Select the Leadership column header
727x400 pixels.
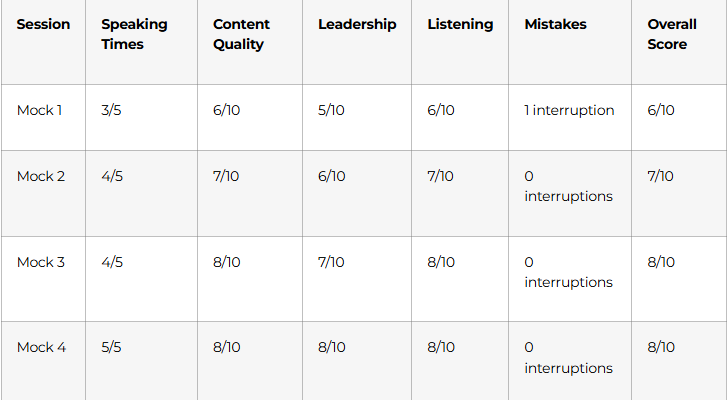357,24
